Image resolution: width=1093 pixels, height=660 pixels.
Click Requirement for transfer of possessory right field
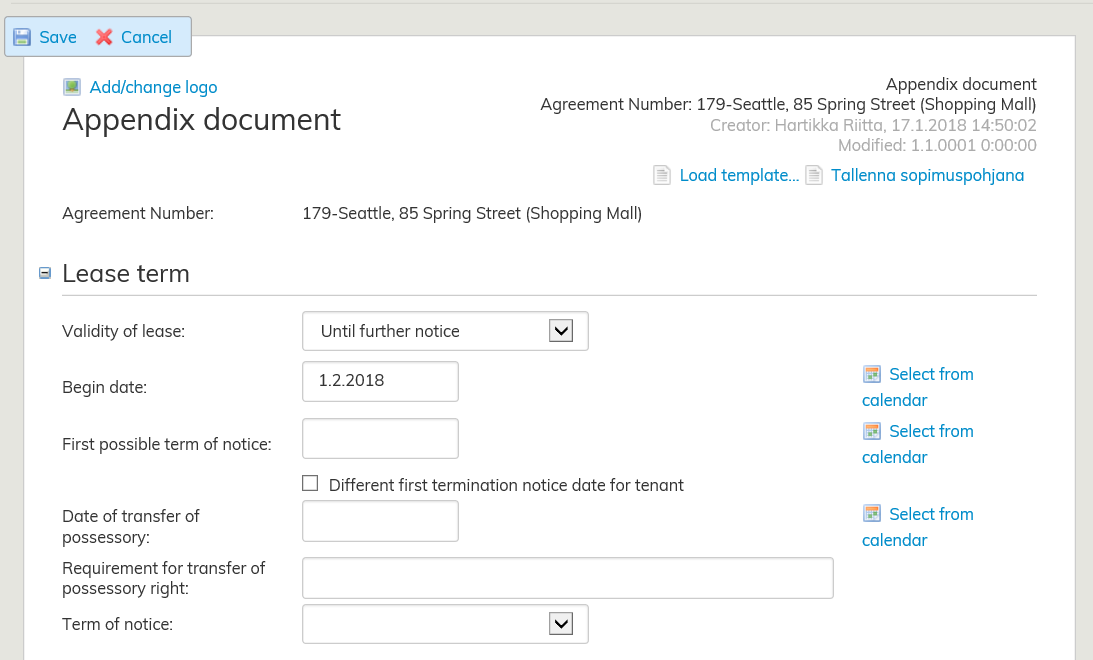(567, 578)
